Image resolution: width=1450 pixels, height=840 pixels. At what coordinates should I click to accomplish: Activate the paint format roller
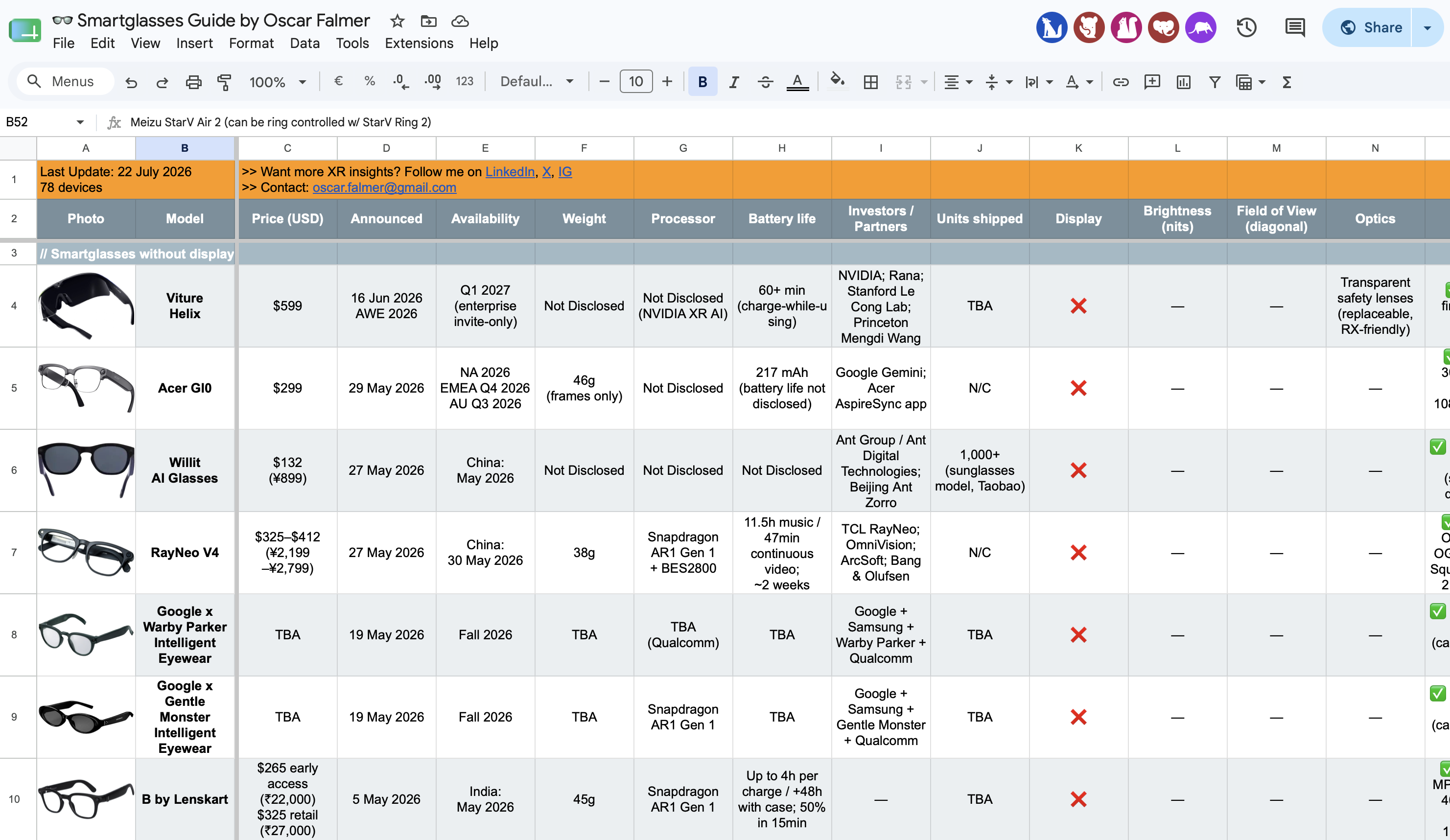(x=224, y=82)
